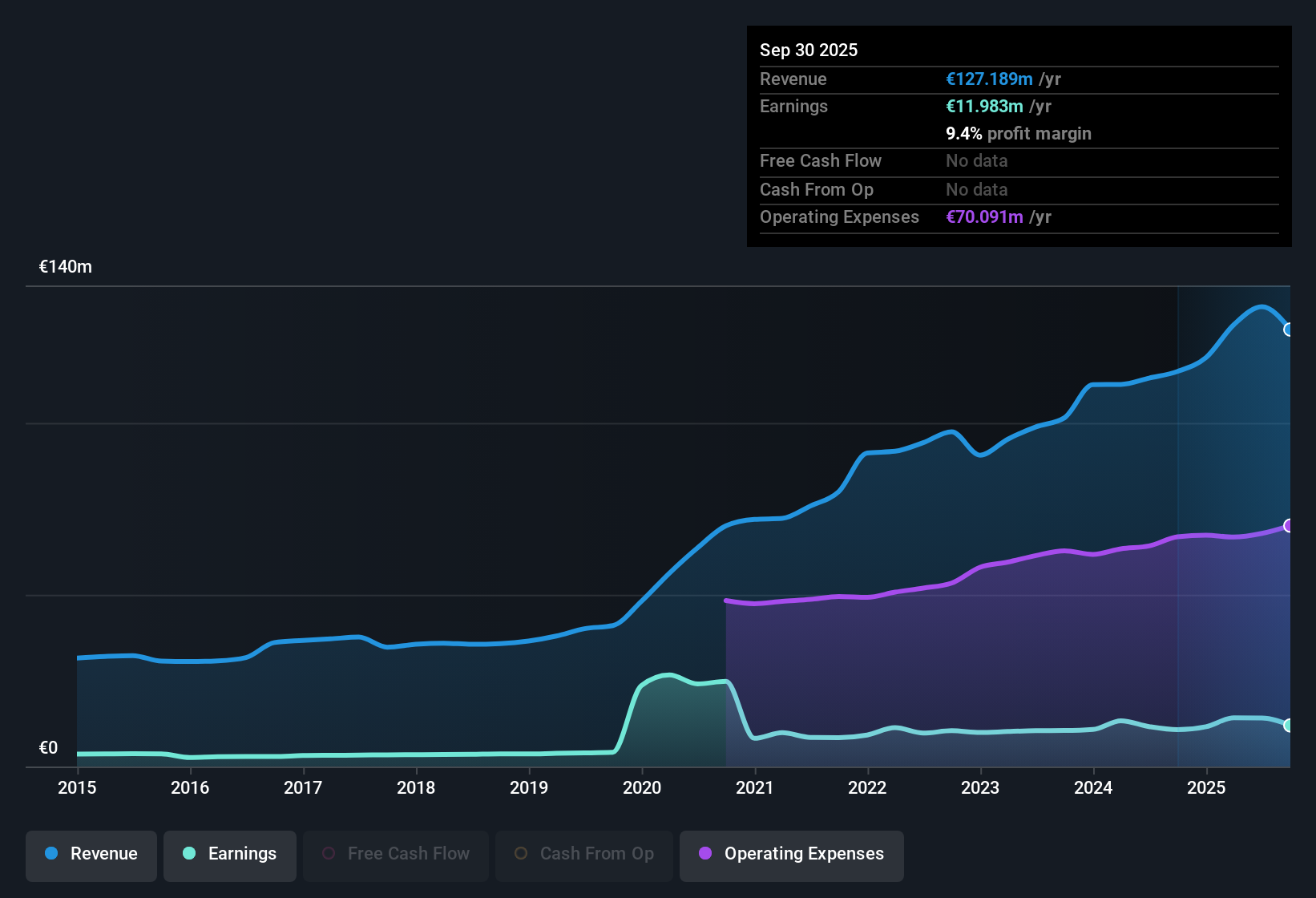Click the Earnings endpoint marker on chart

(x=1288, y=726)
